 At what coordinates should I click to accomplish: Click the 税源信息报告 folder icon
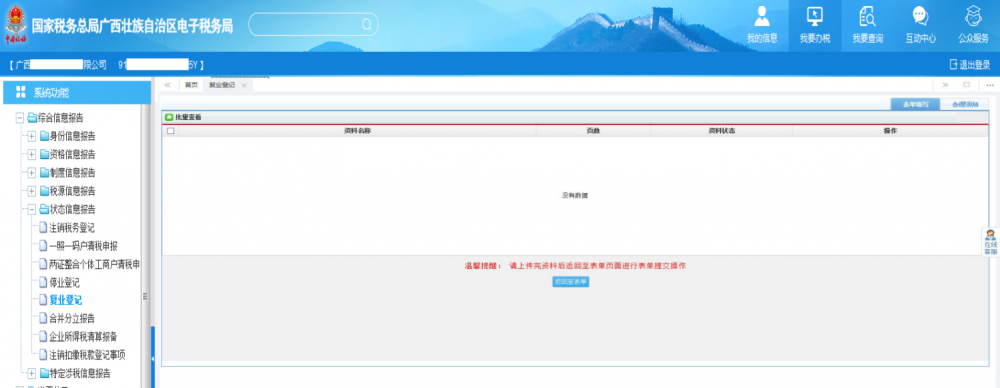point(44,191)
